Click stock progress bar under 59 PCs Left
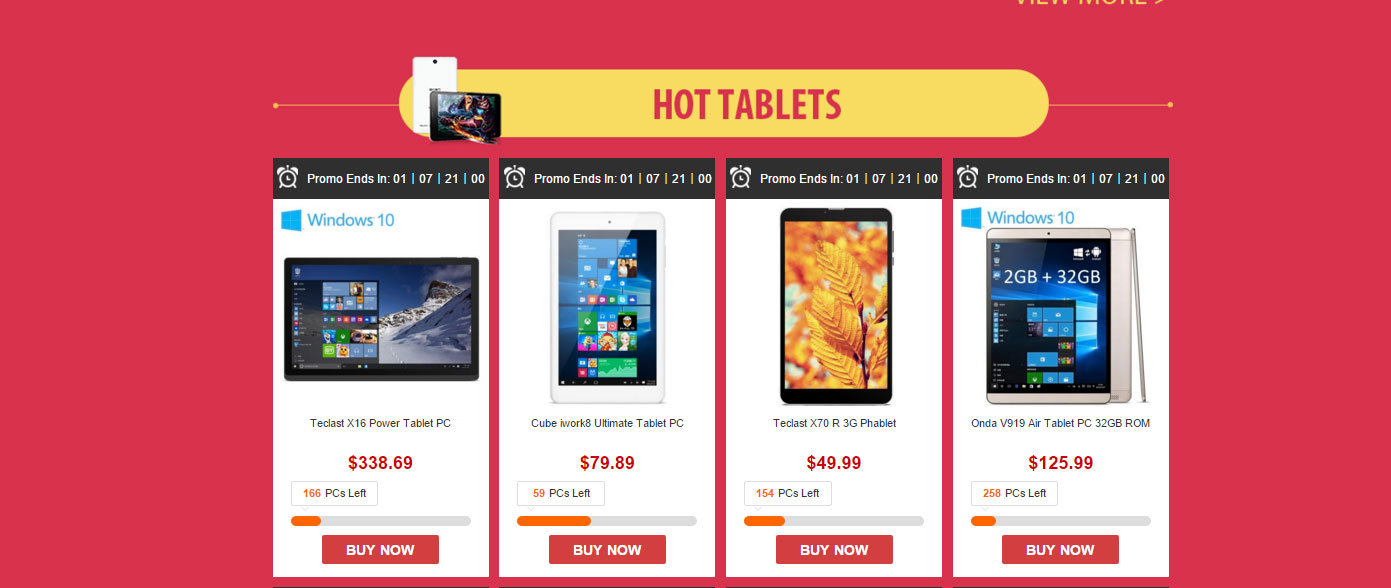1391x588 pixels. point(607,521)
